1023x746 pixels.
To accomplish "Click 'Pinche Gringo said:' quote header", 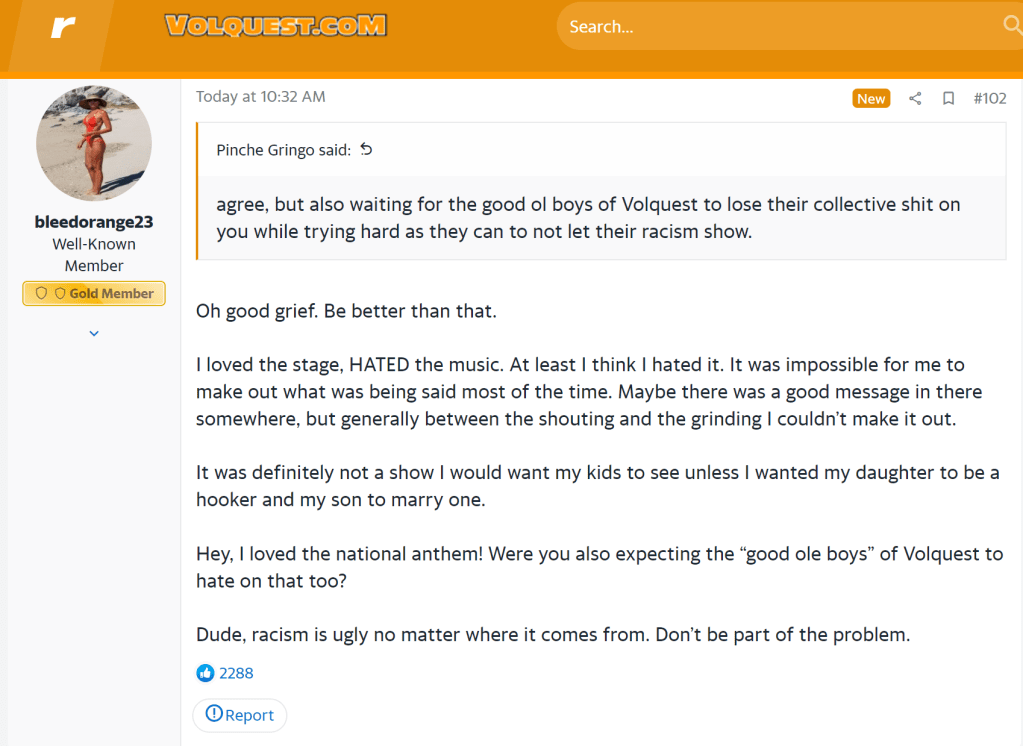I will pos(283,150).
